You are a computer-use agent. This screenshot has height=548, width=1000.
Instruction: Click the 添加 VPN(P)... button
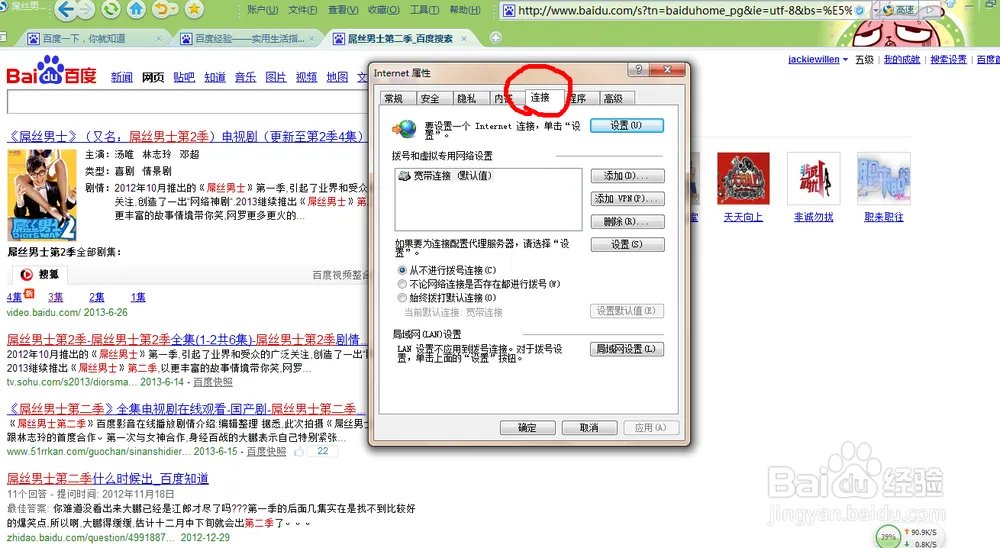628,198
